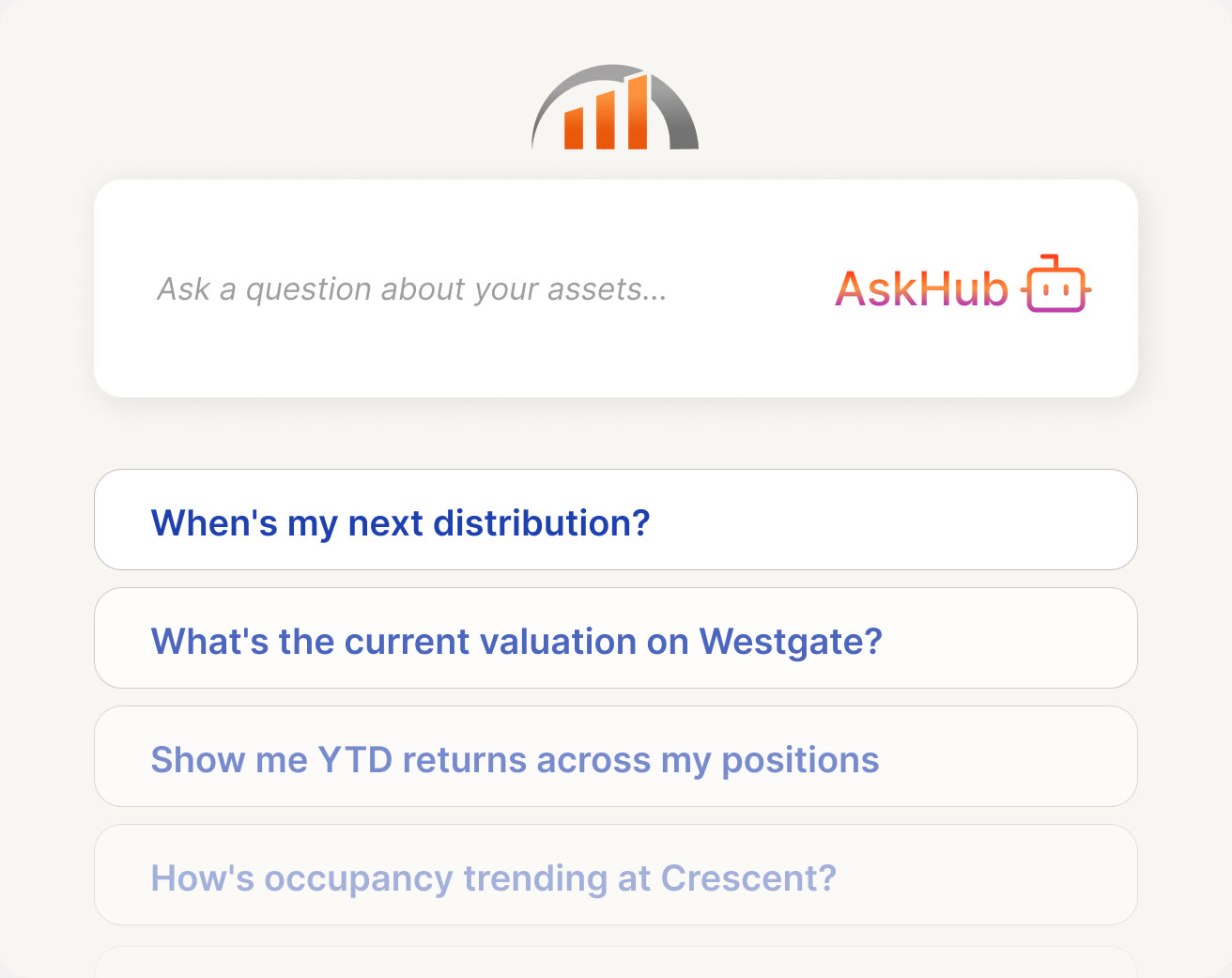The height and width of the screenshot is (978, 1232).
Task: Click the Crescent suggestion card
Action: 615,875
